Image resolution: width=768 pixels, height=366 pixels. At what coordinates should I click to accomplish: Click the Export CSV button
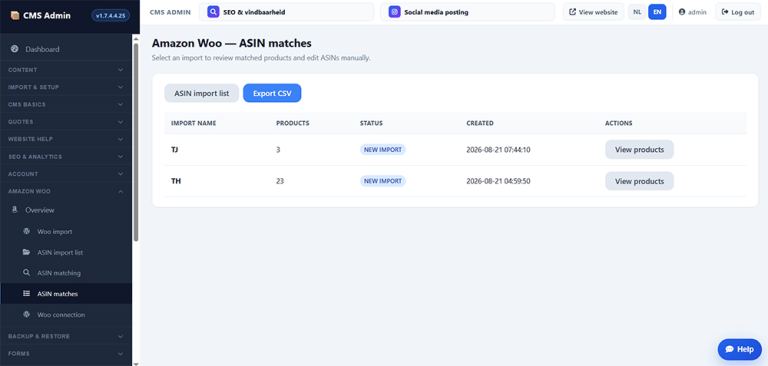coord(272,93)
